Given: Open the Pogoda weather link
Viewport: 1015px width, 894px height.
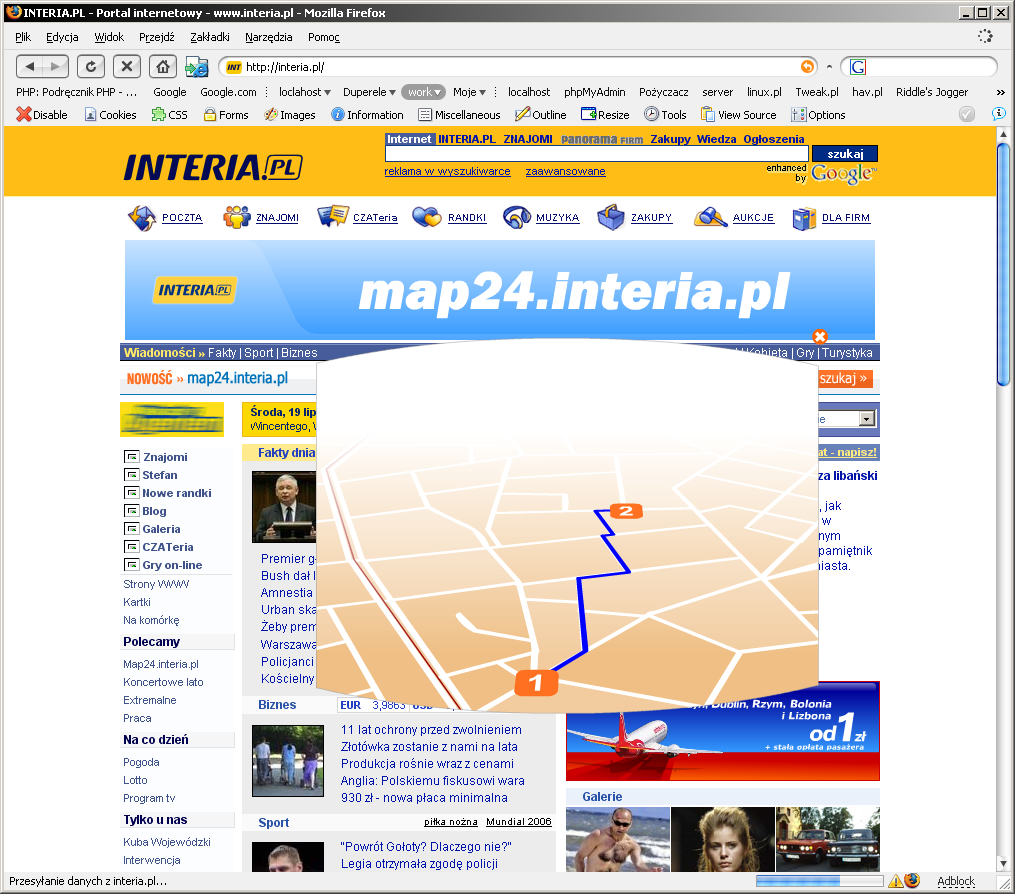Looking at the screenshot, I should click(141, 762).
